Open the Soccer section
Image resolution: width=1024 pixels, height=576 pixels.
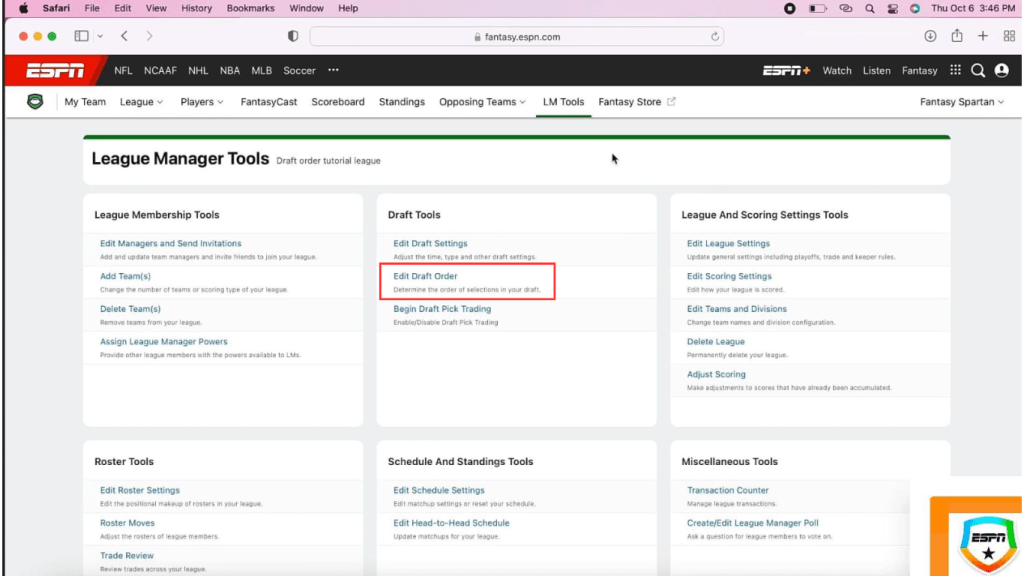pos(299,71)
